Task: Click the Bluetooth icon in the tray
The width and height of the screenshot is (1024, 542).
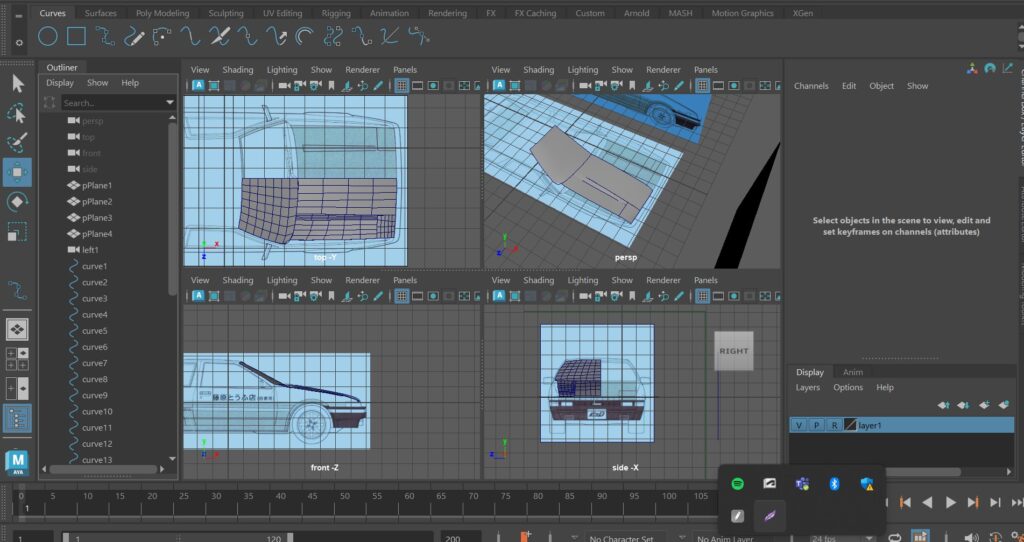Action: [x=833, y=484]
